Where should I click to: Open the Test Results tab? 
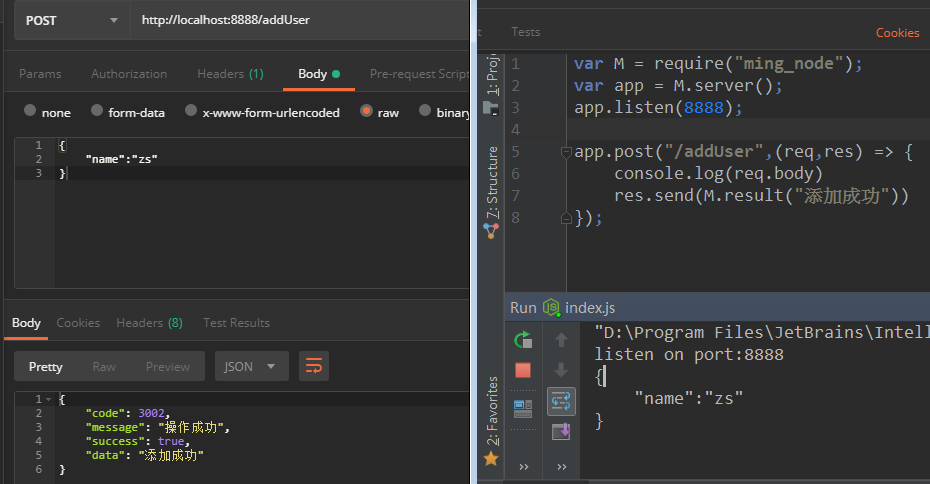[236, 323]
